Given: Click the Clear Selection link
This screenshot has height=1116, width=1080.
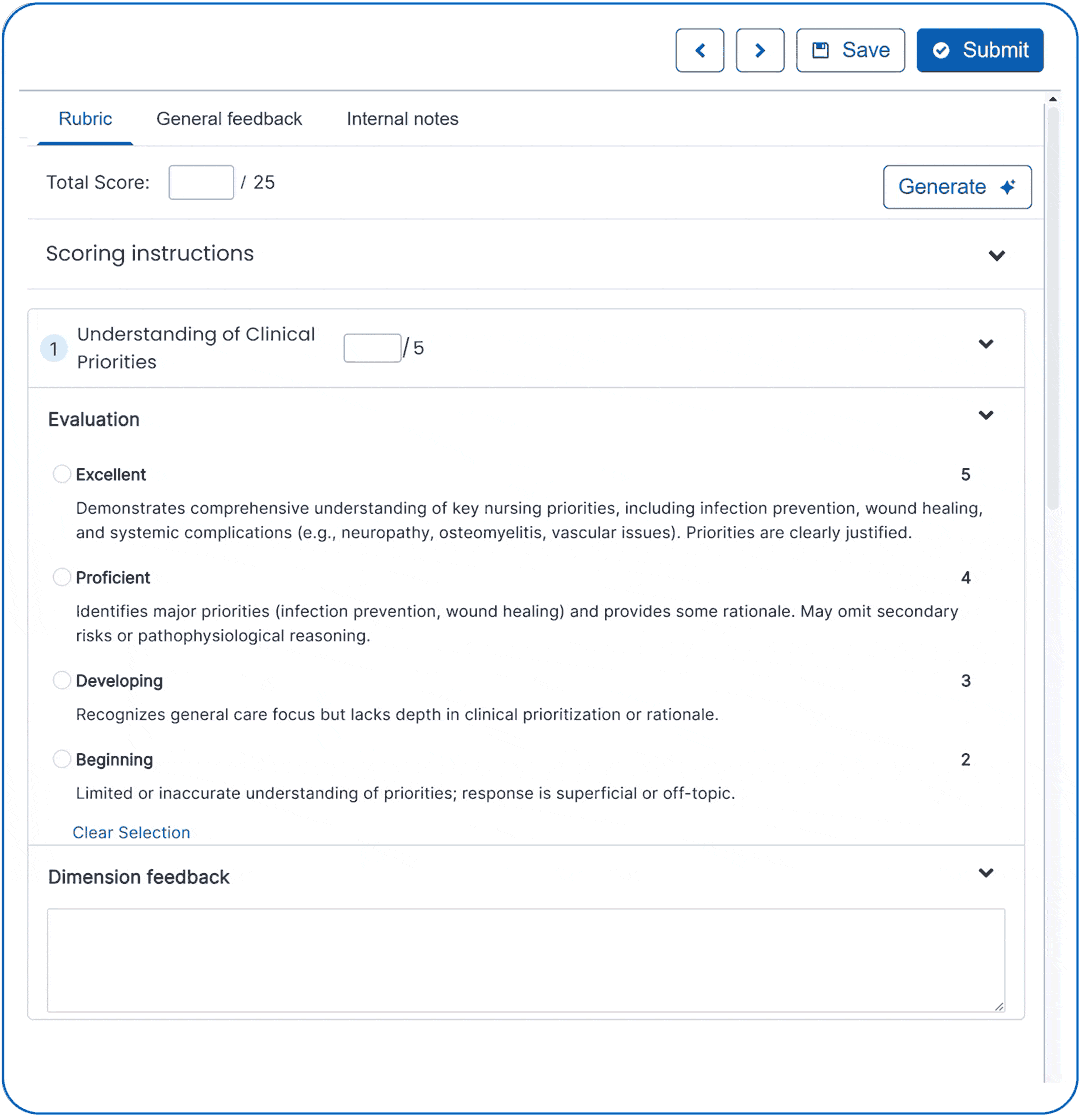Looking at the screenshot, I should 131,832.
